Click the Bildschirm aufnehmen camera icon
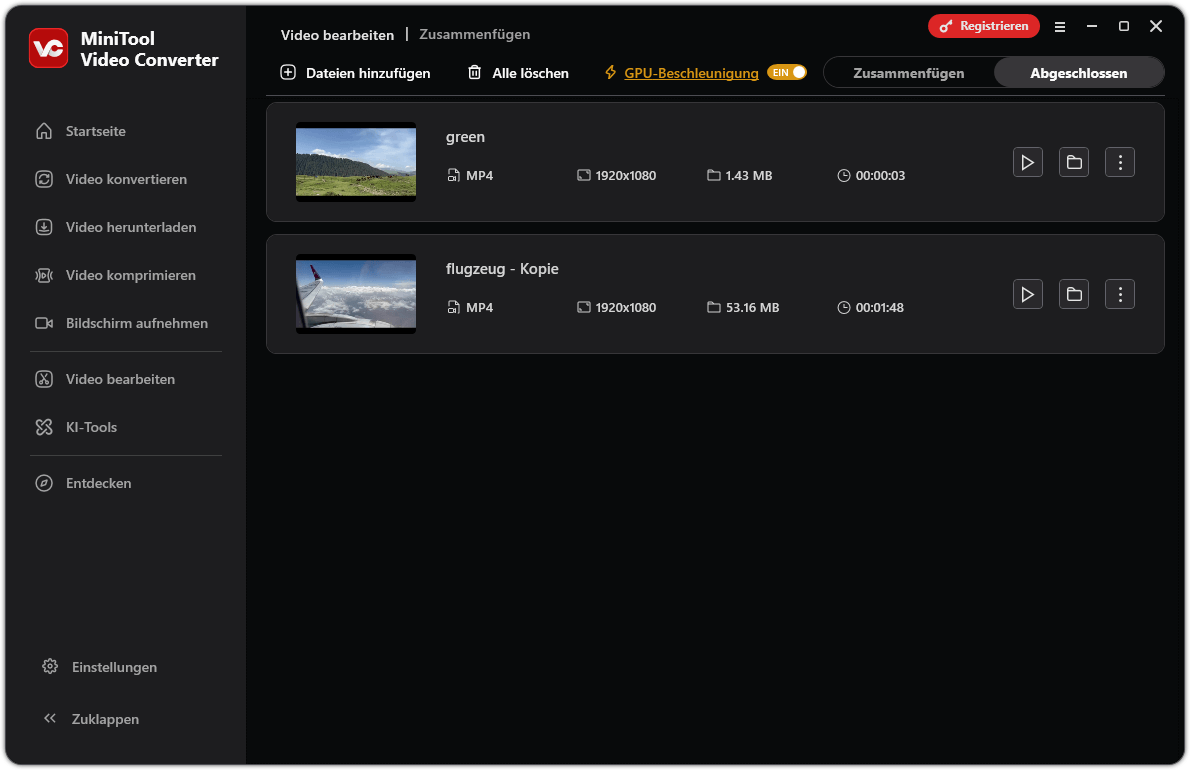1190x770 pixels. pyautogui.click(x=44, y=323)
